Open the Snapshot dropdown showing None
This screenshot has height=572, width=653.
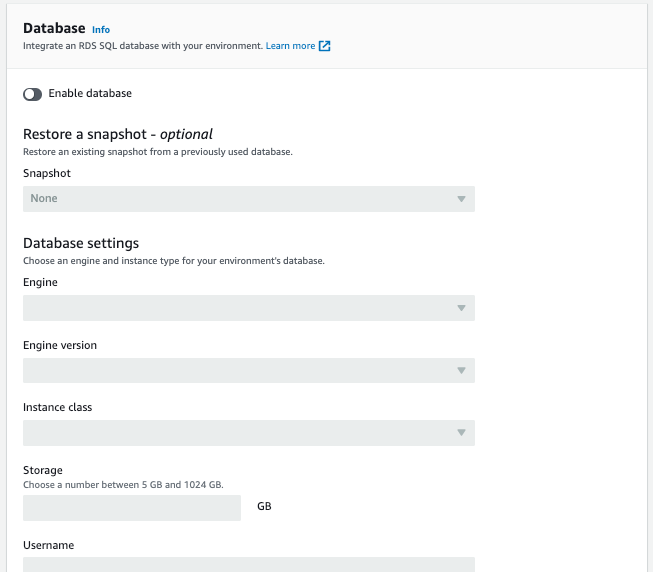pos(240,199)
